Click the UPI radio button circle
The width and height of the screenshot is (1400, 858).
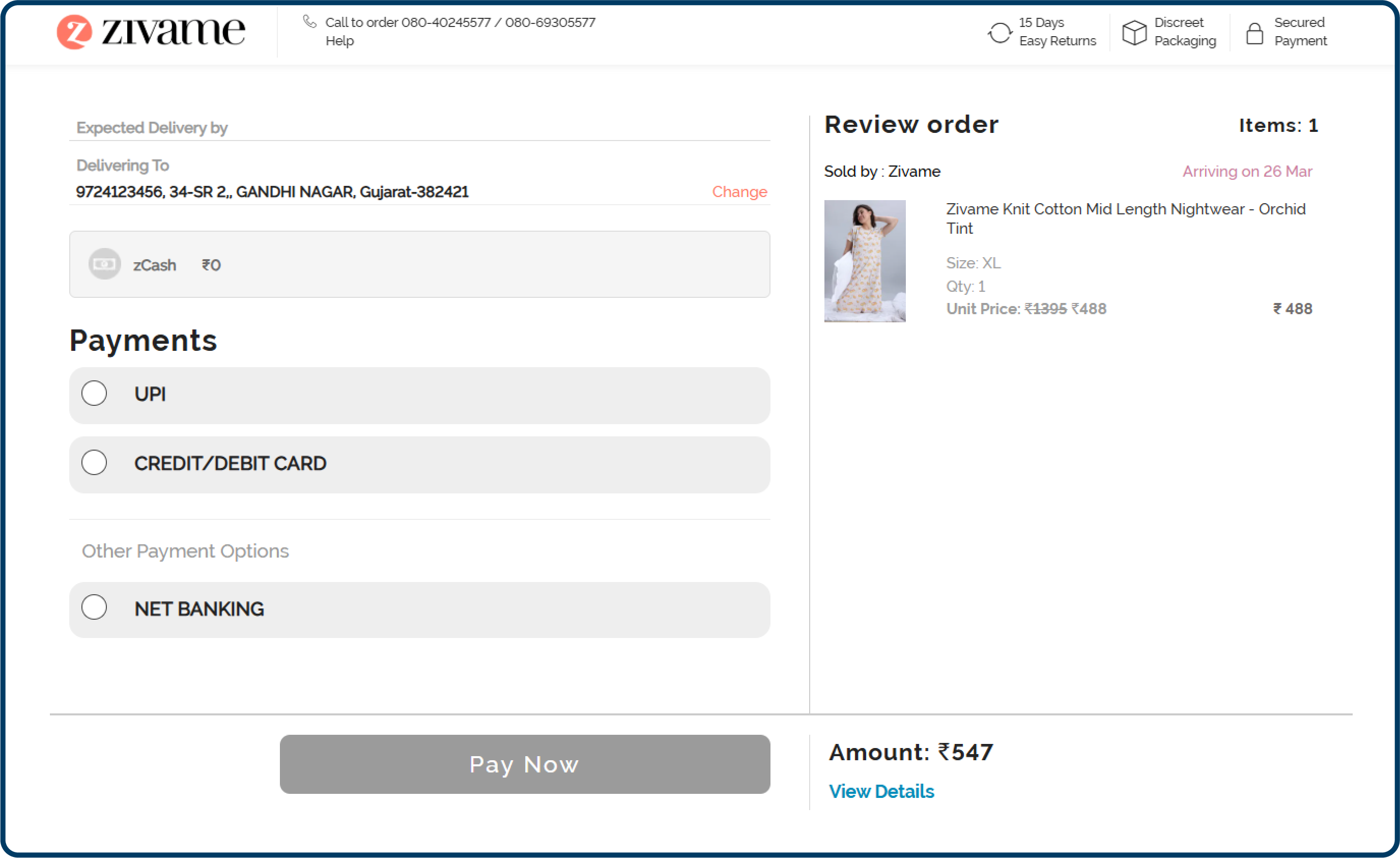[x=94, y=394]
